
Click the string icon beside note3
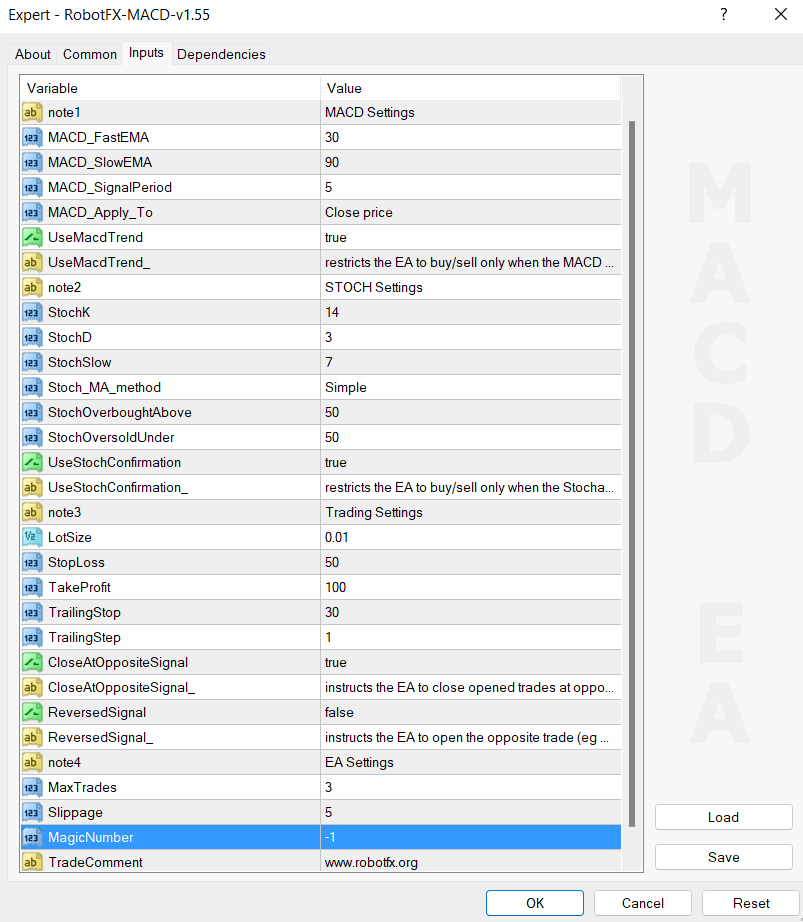tap(32, 512)
